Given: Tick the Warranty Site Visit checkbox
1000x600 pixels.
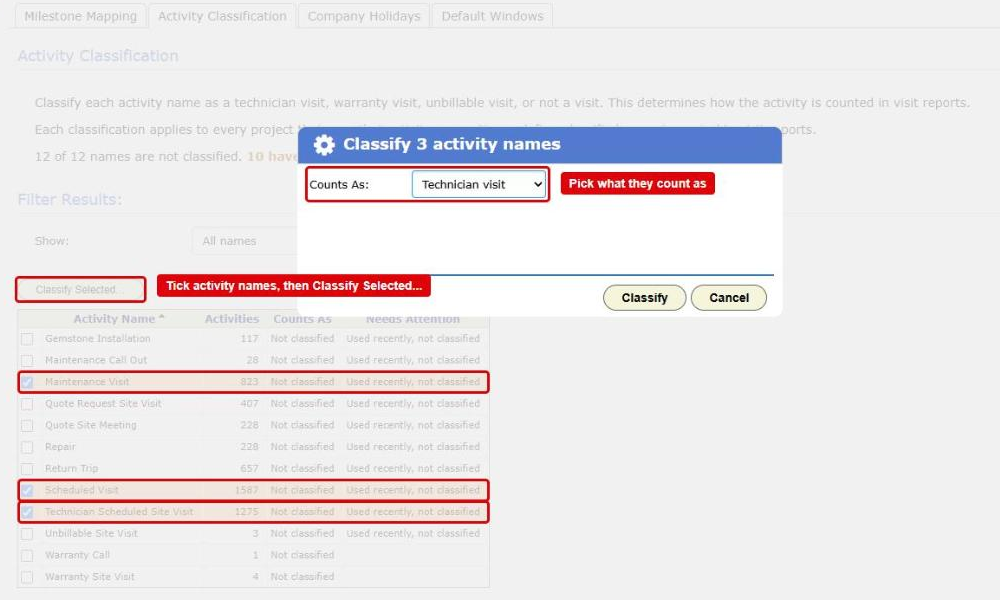Looking at the screenshot, I should point(27,577).
